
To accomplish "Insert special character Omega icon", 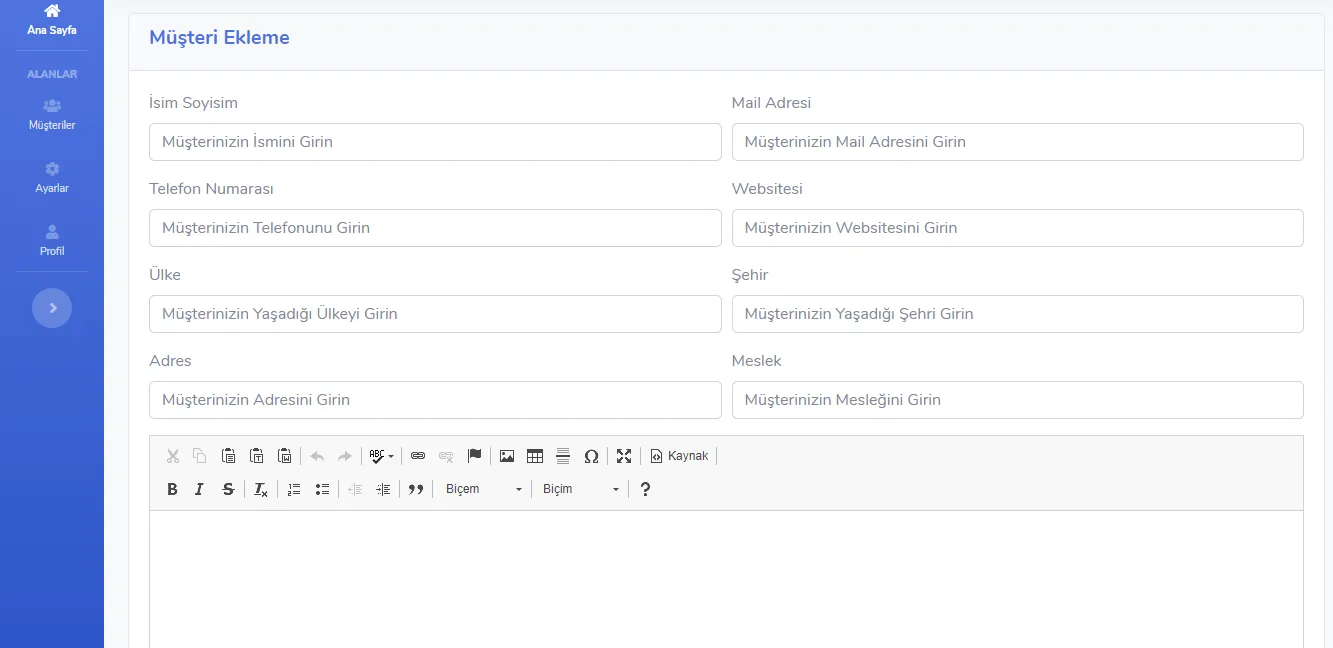I will tap(591, 456).
